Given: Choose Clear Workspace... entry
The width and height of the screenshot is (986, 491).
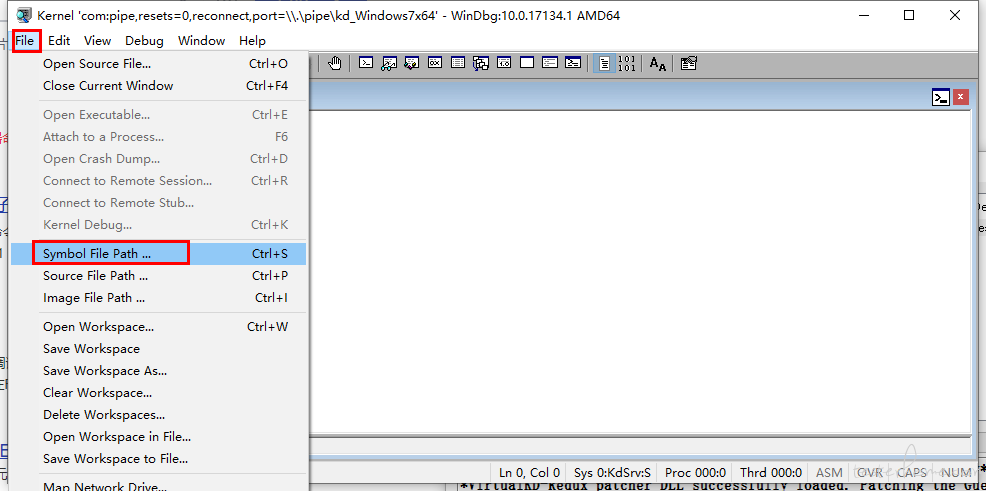Looking at the screenshot, I should click(158, 393).
